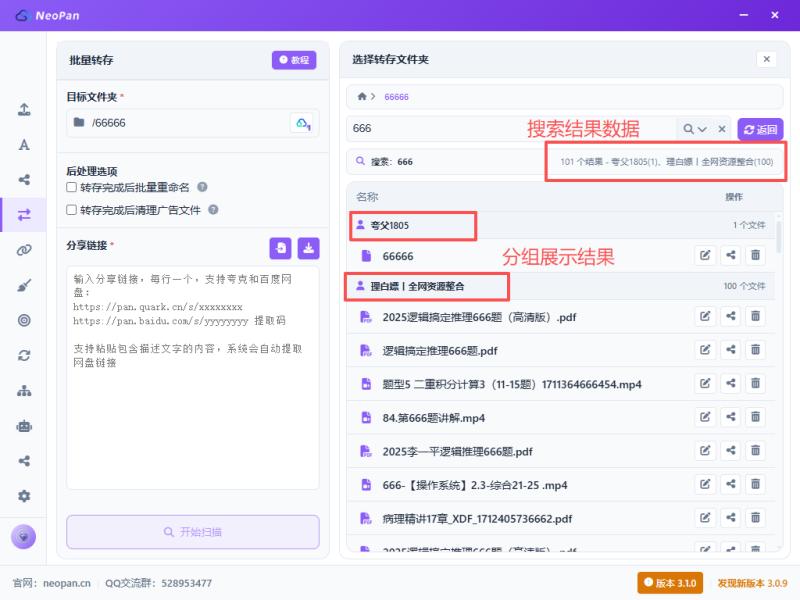
Task: Enable 转存完成后批量重命名 checkbox
Action: pos(72,187)
